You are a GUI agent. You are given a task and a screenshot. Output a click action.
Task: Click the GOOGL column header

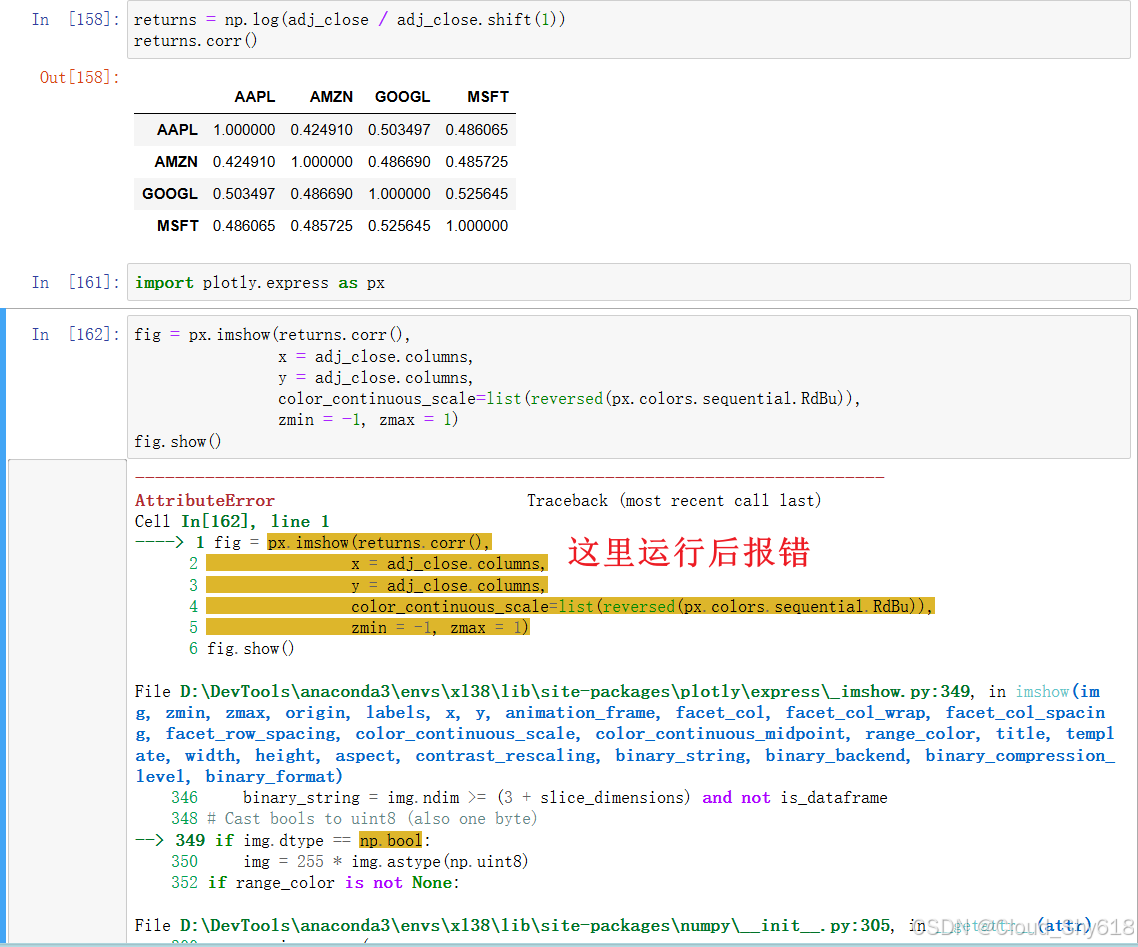403,97
